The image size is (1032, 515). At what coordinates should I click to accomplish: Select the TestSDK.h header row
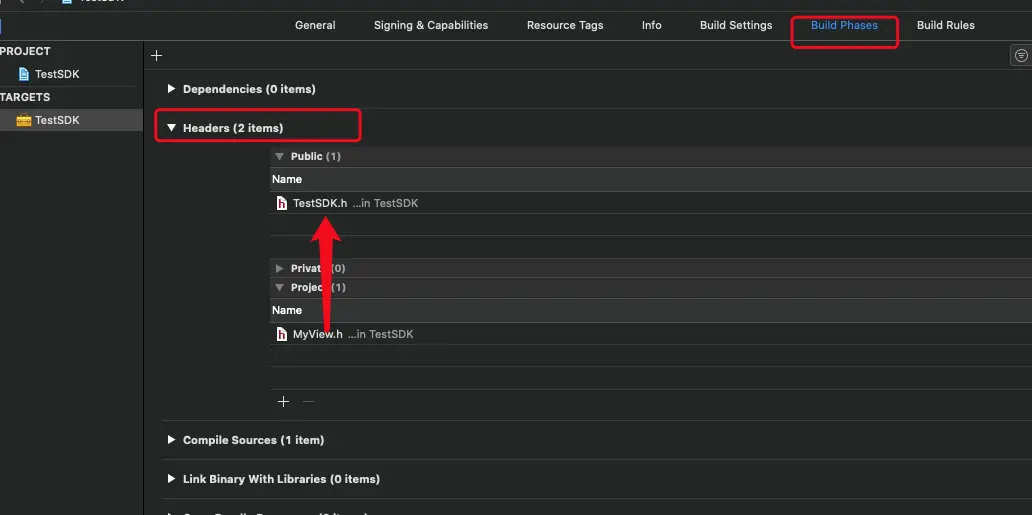[651, 203]
